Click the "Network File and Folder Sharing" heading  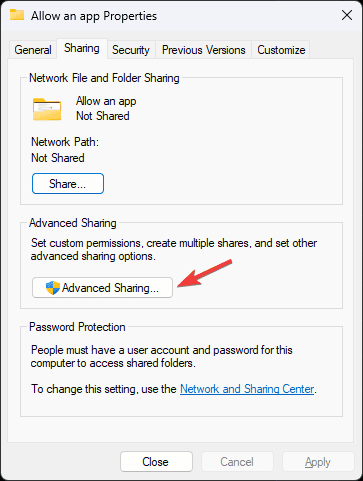(x=104, y=78)
